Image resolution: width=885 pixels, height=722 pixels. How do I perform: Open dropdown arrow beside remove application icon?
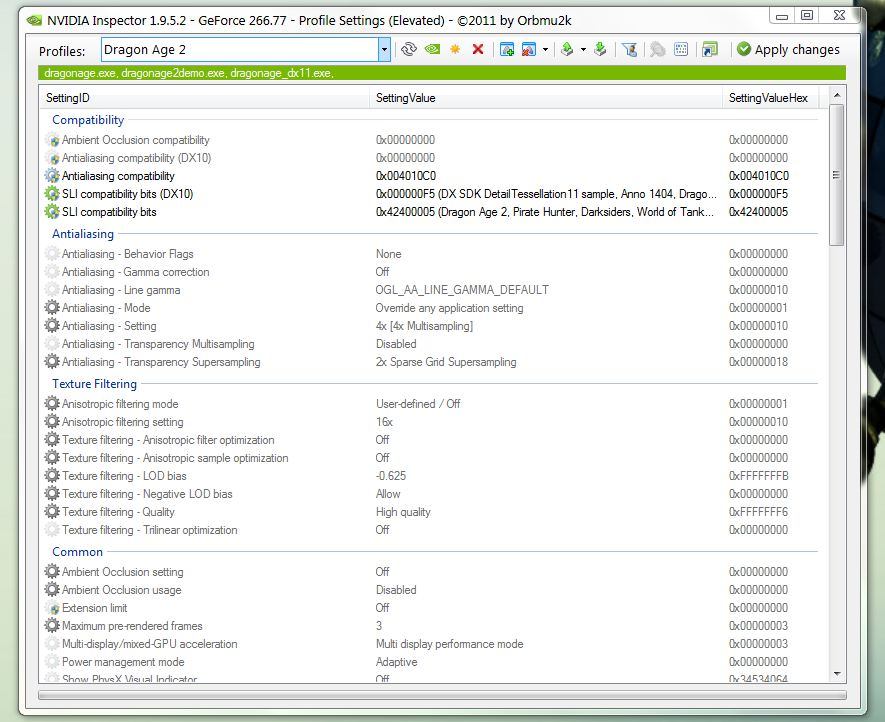click(x=545, y=50)
